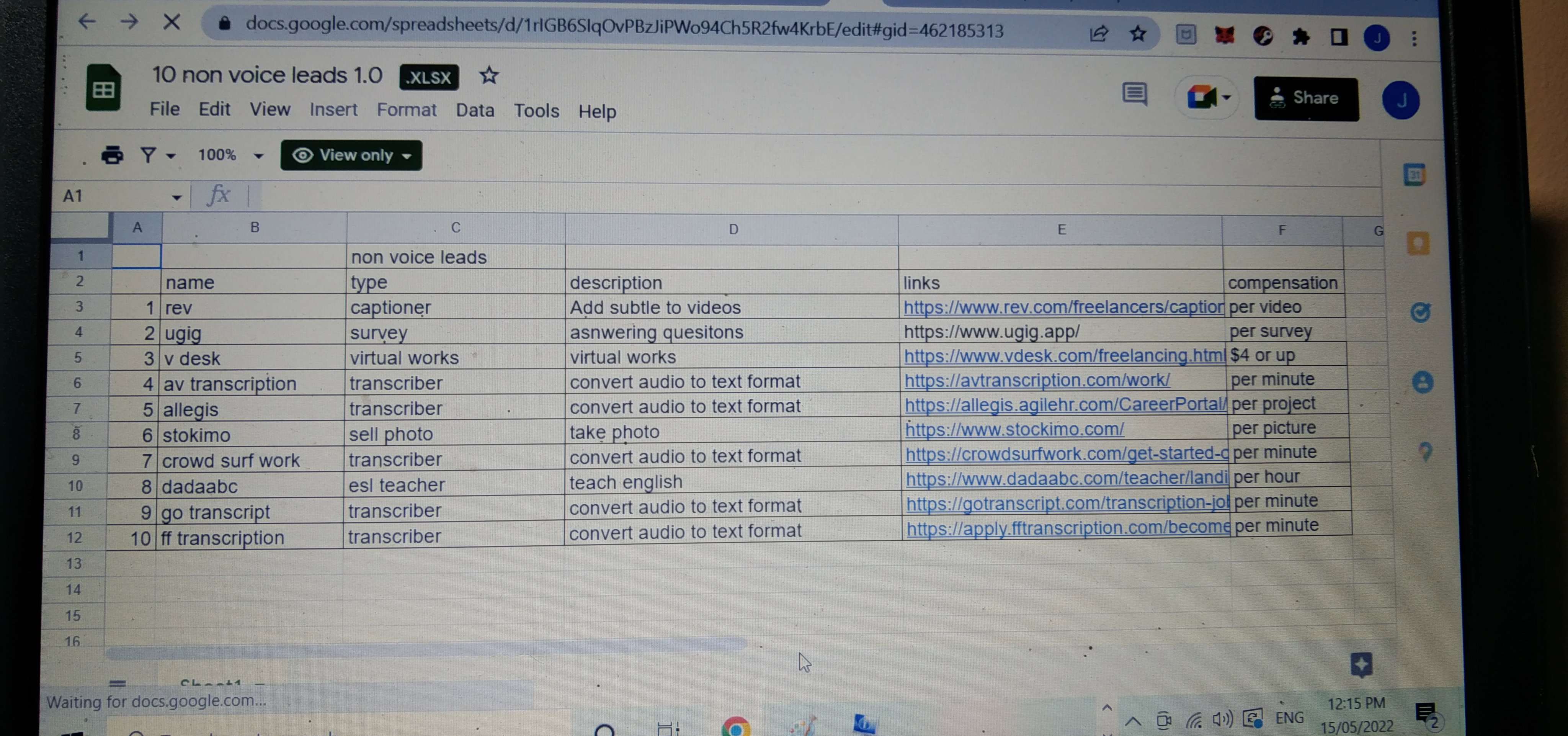Expand the View only mode dropdown
The width and height of the screenshot is (1568, 736).
(407, 156)
